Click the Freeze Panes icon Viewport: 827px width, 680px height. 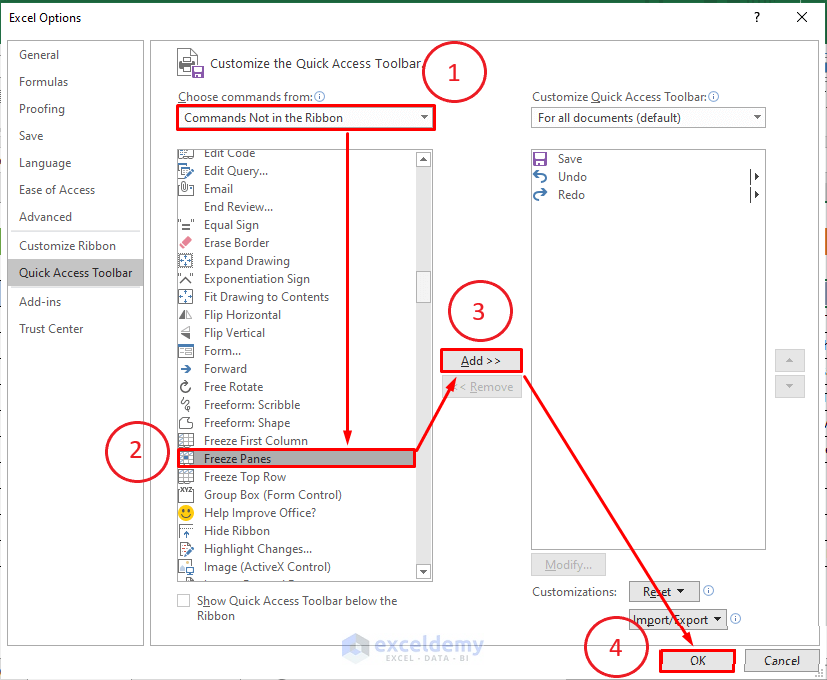click(187, 458)
